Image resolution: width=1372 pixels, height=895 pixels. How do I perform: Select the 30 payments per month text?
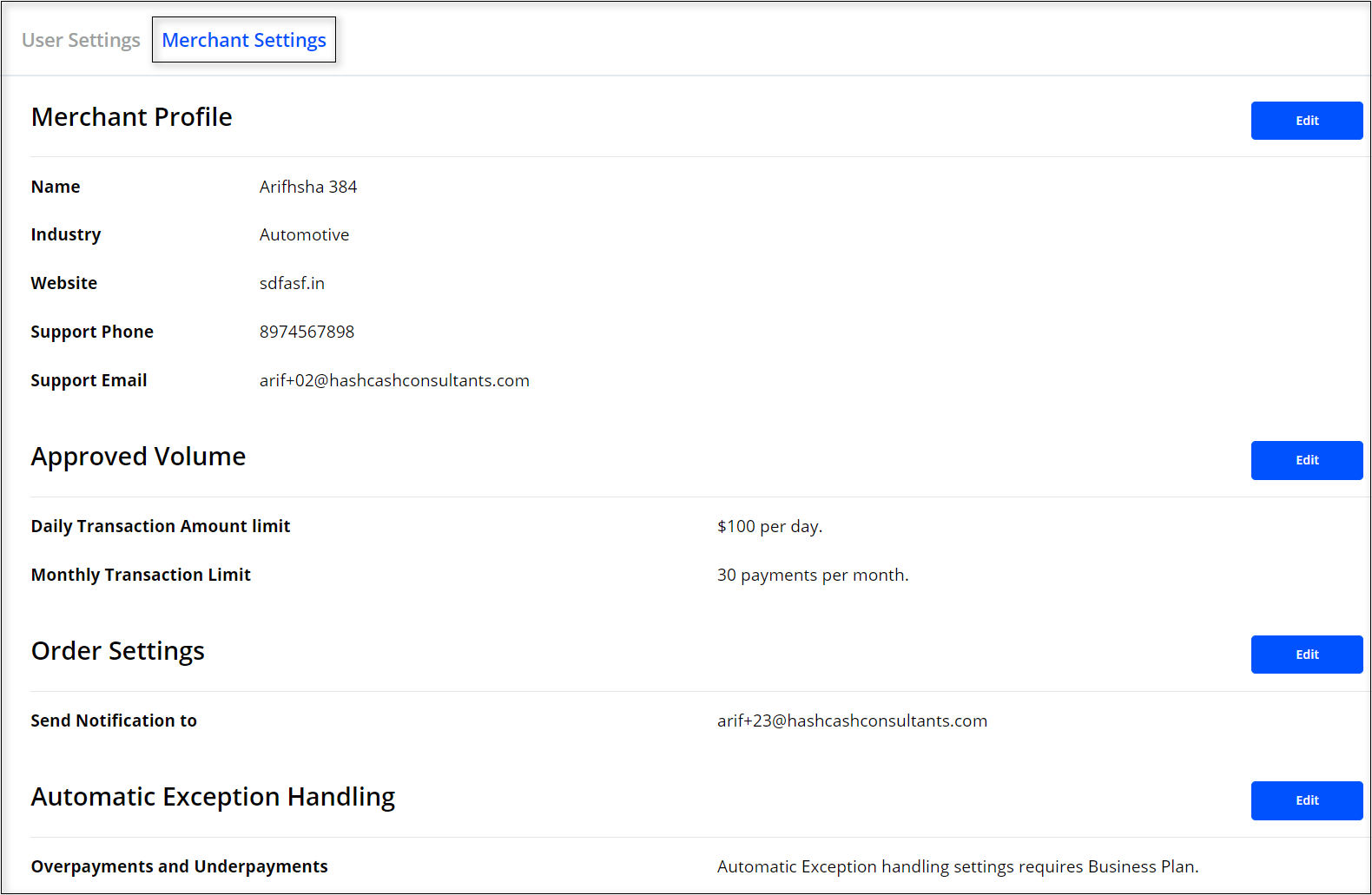[813, 576]
